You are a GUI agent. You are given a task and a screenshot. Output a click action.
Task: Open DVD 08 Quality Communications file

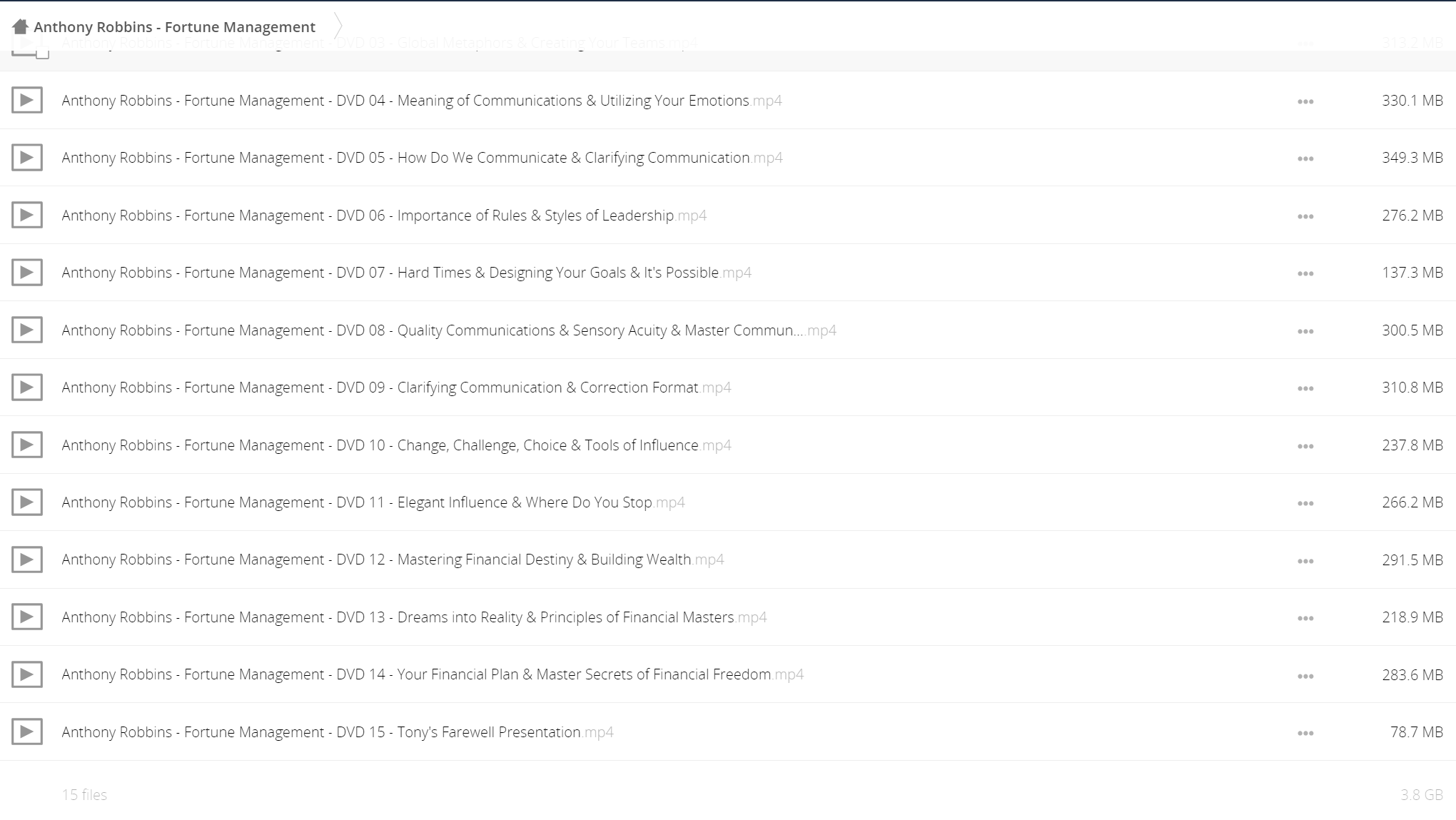point(449,330)
